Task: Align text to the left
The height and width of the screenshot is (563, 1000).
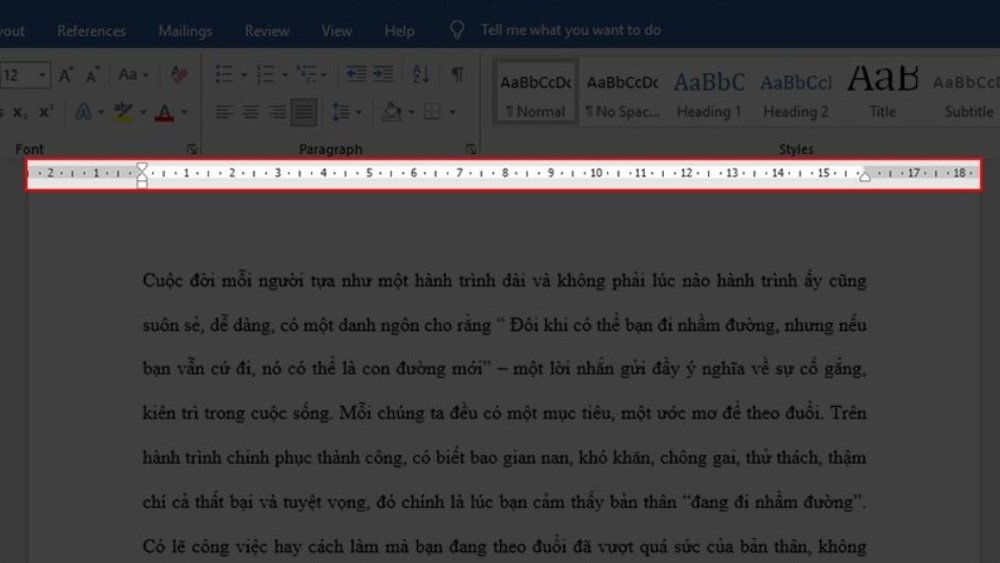Action: pyautogui.click(x=223, y=112)
